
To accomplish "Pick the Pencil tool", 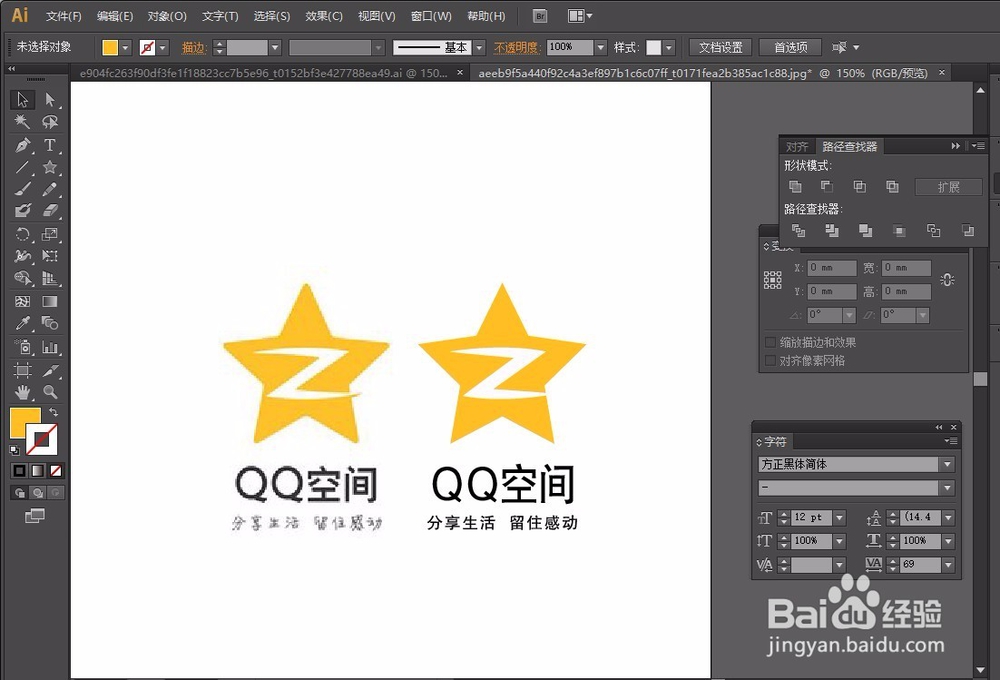I will pos(50,189).
